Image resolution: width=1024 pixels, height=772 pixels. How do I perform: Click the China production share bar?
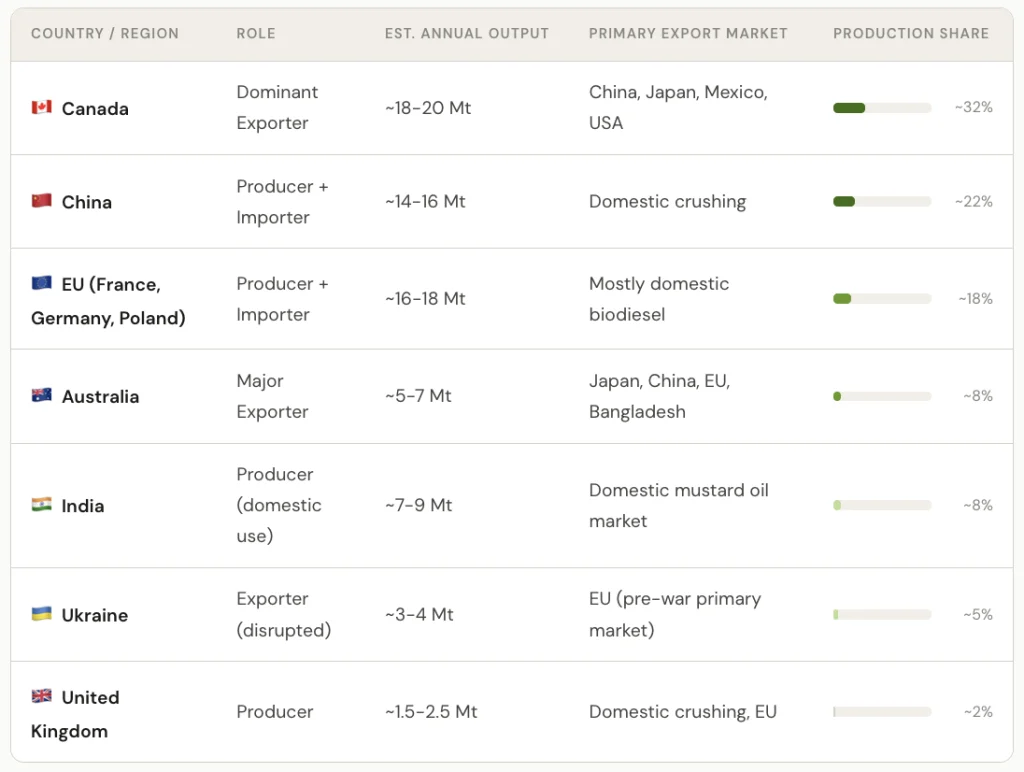click(882, 201)
